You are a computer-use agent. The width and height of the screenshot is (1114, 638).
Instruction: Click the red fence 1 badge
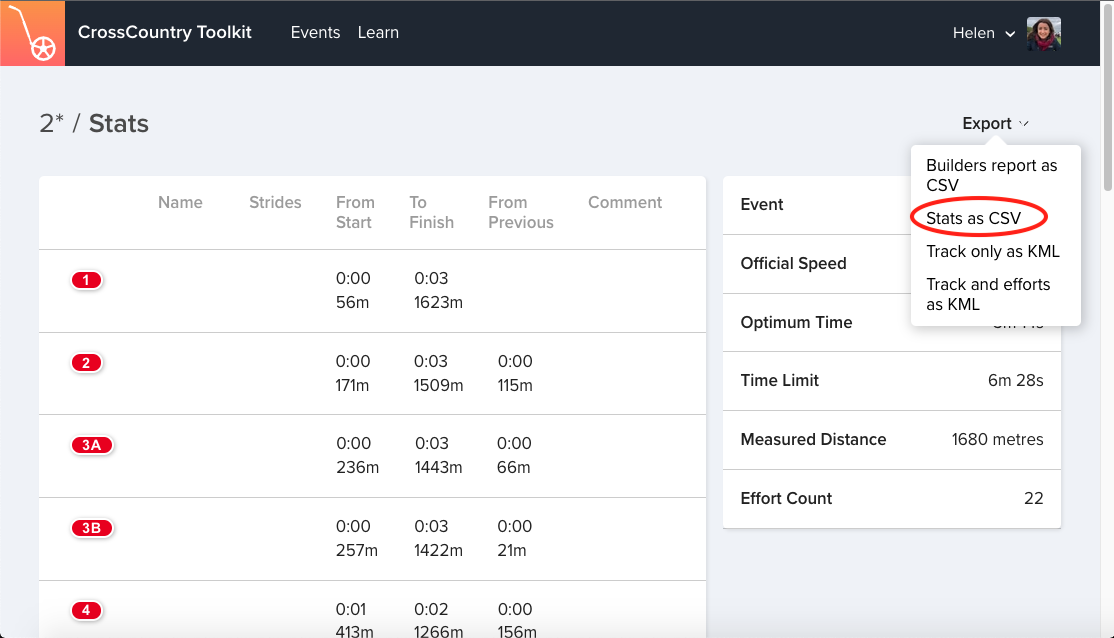[x=87, y=280]
